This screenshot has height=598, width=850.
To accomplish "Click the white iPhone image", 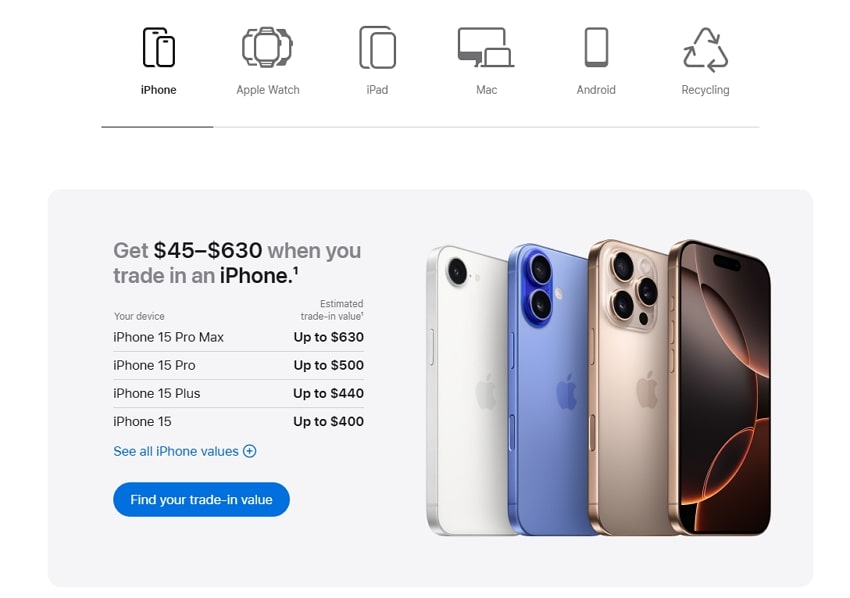I will click(468, 390).
